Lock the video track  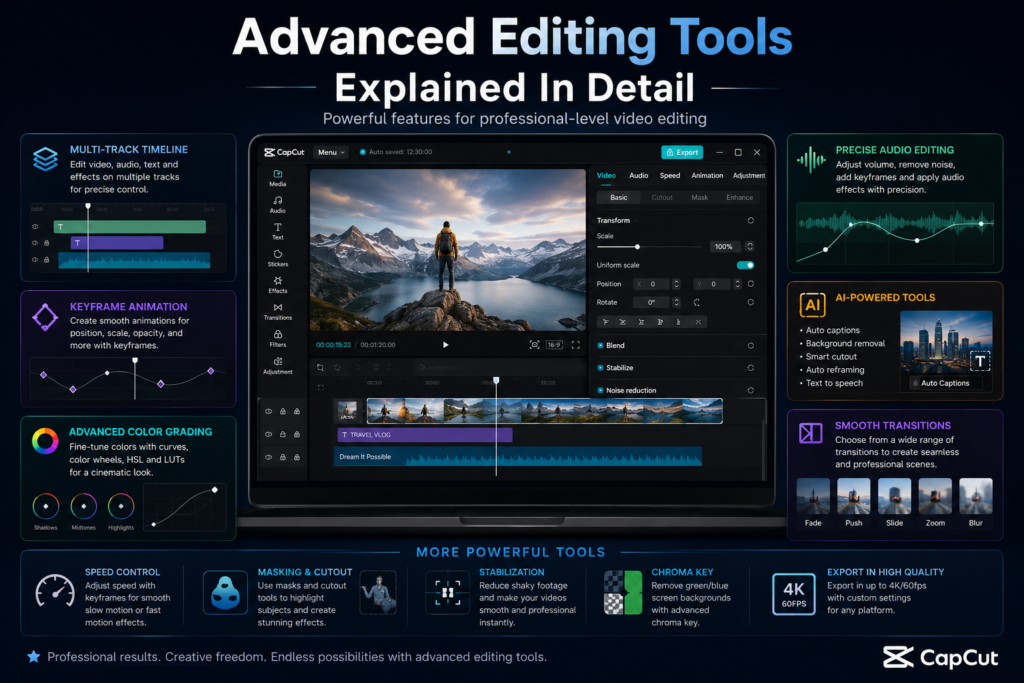point(283,411)
